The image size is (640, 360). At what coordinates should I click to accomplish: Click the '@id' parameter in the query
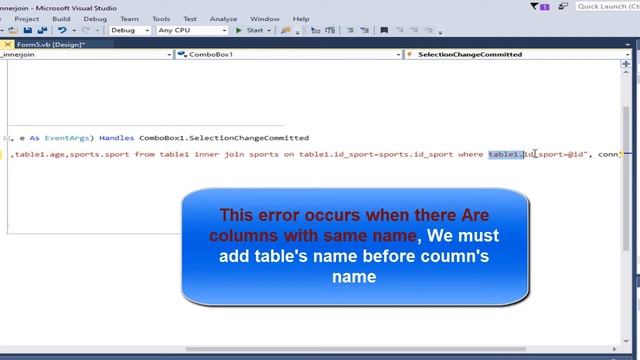click(575, 154)
